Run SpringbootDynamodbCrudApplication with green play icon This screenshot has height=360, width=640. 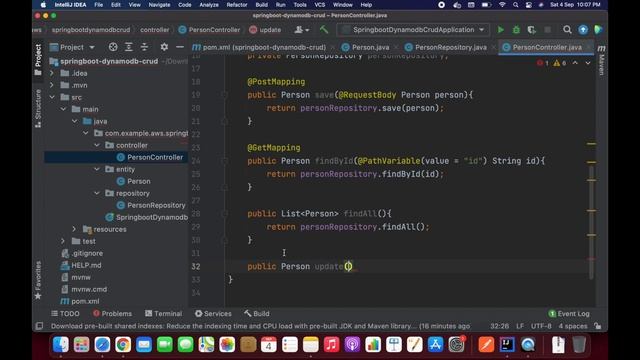(500, 30)
